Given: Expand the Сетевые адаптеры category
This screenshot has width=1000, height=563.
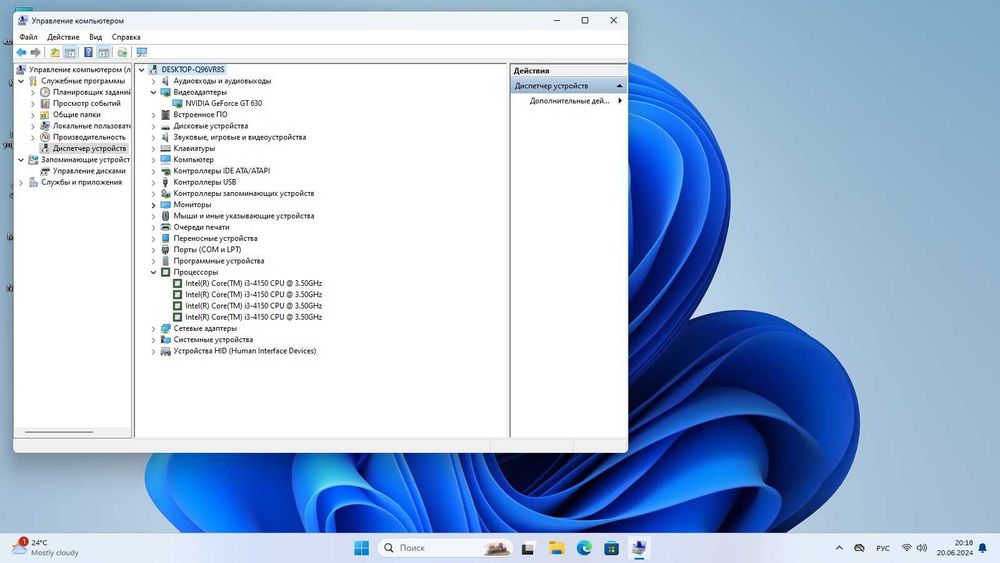Looking at the screenshot, I should point(154,328).
